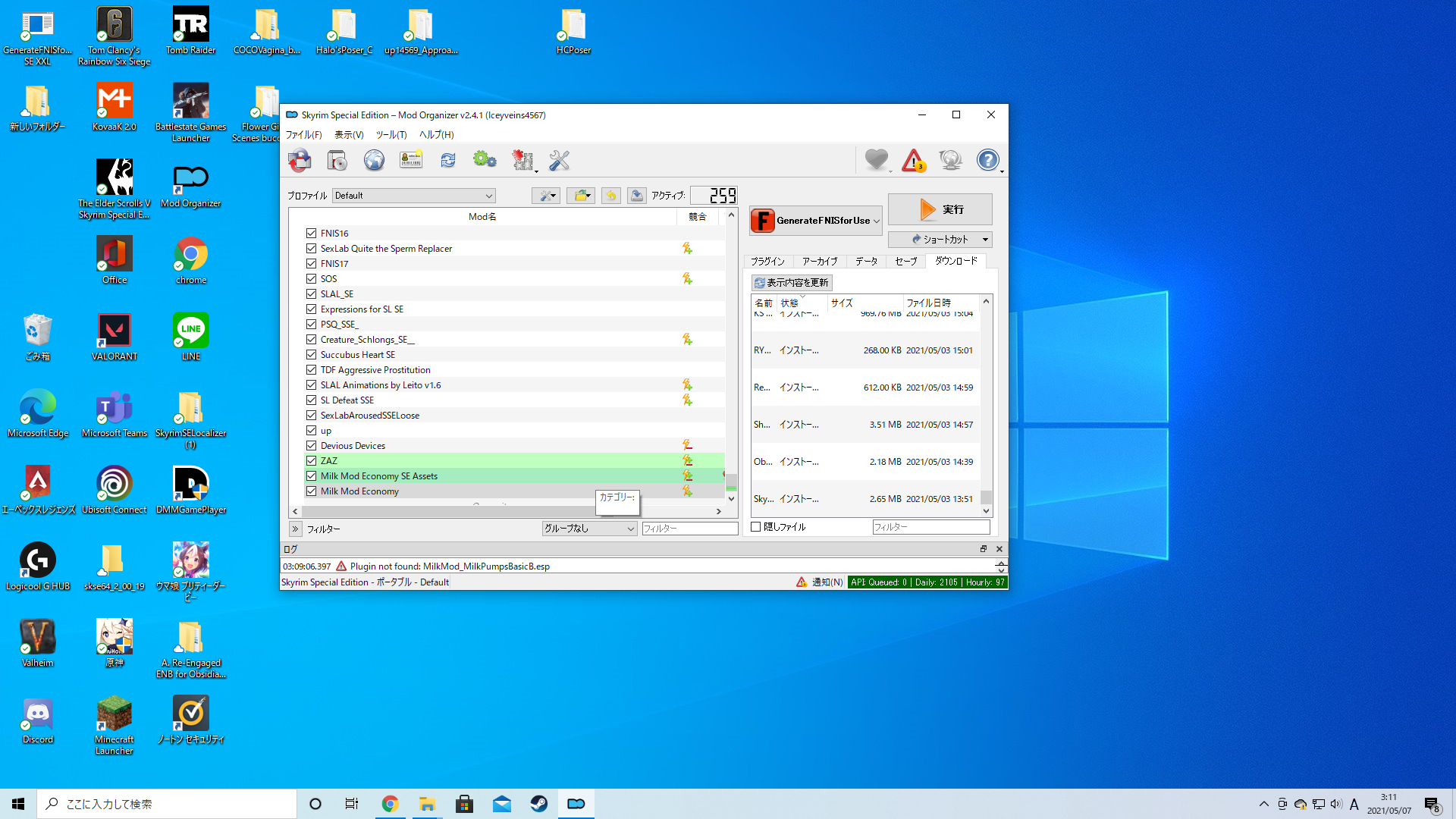
Task: Open the Help menu
Action: [436, 135]
